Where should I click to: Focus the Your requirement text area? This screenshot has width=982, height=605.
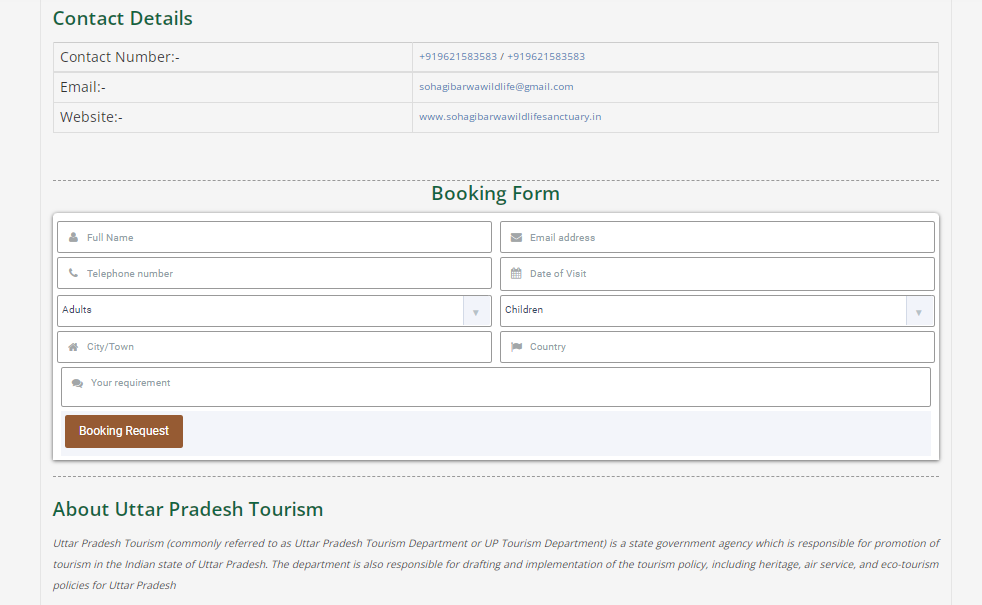coord(496,387)
